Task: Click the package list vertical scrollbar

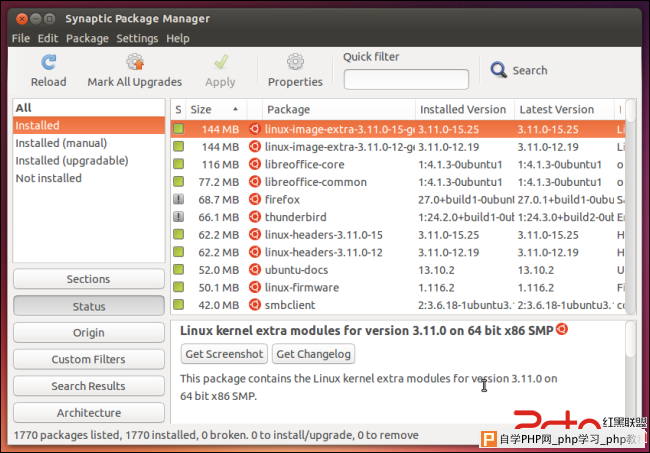Action: pos(630,206)
